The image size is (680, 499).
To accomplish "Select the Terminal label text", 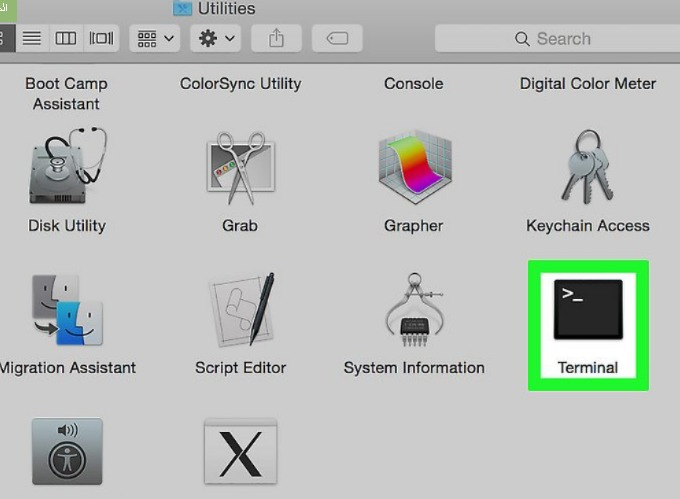I will pyautogui.click(x=588, y=368).
